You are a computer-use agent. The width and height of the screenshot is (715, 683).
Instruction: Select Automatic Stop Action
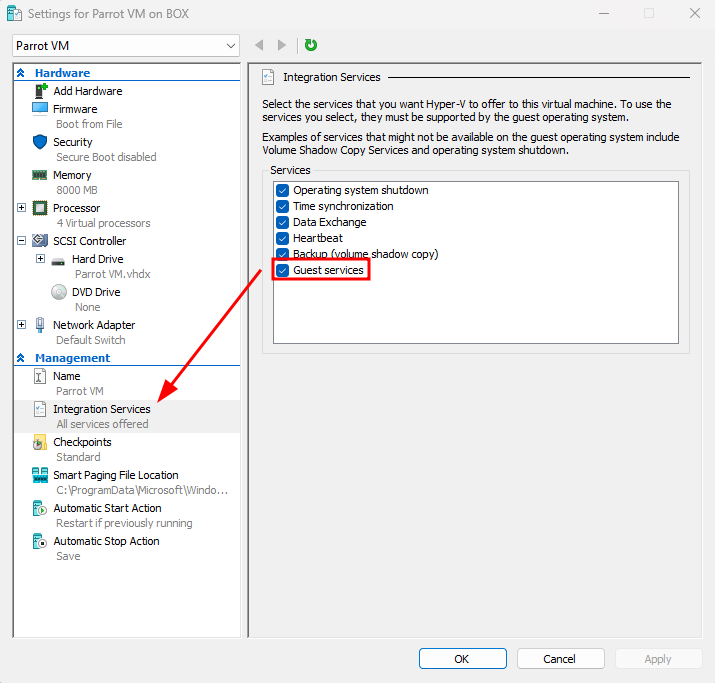(106, 541)
